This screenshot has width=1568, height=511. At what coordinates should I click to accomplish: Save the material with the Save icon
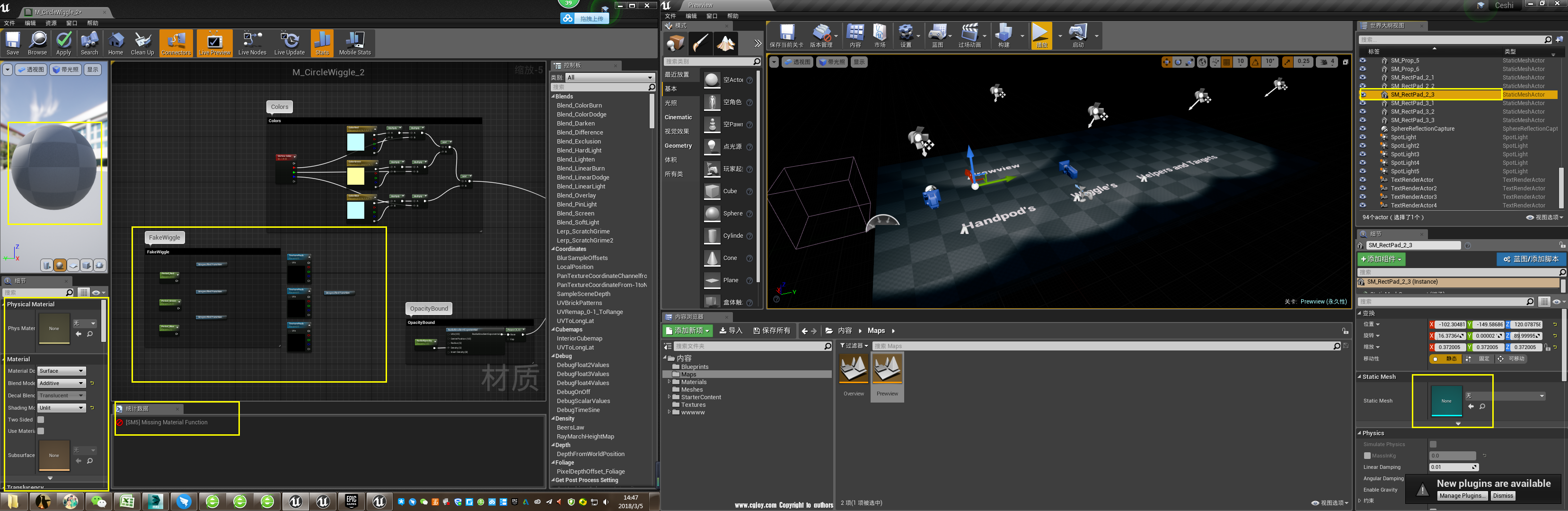coord(13,43)
